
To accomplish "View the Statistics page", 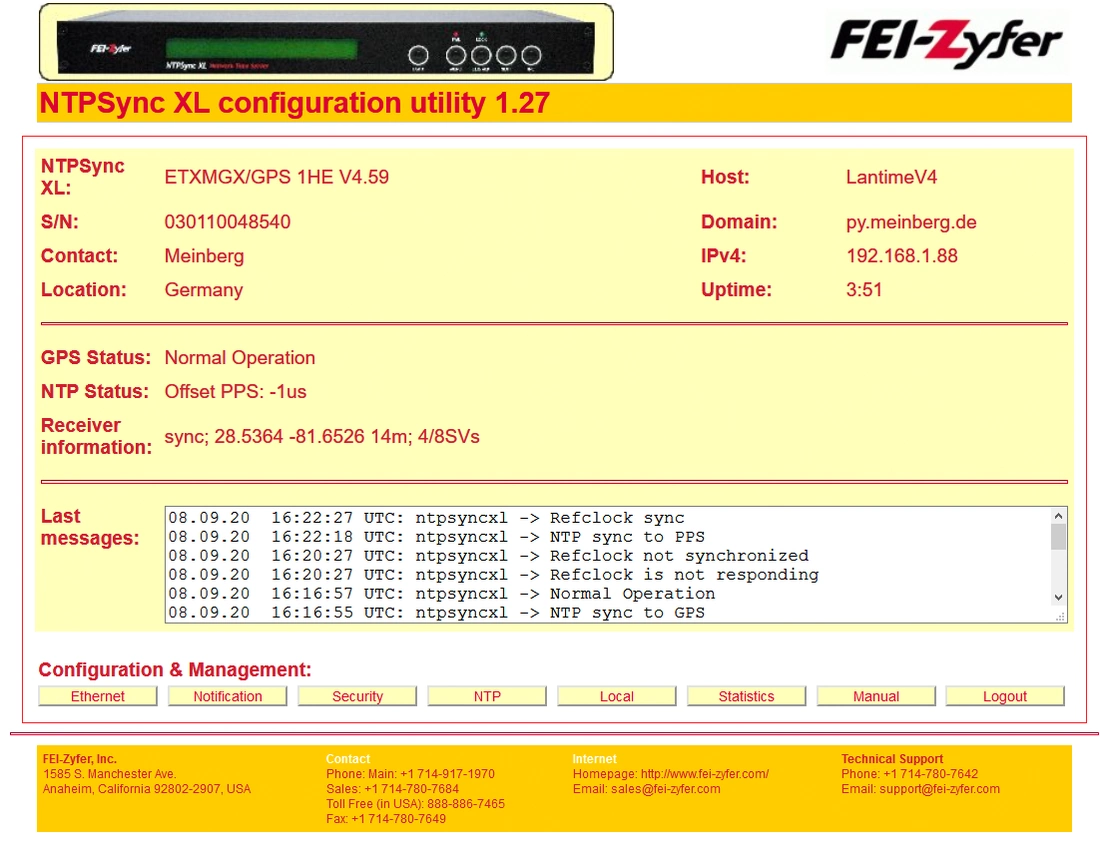I will (746, 696).
